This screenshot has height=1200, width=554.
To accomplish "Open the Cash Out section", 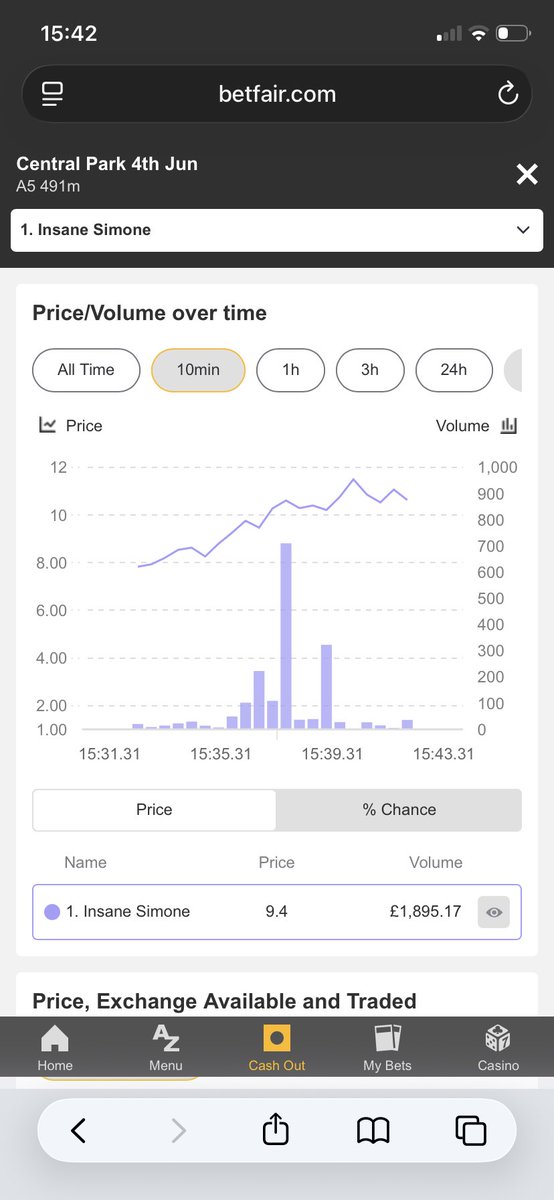I will tap(277, 1047).
